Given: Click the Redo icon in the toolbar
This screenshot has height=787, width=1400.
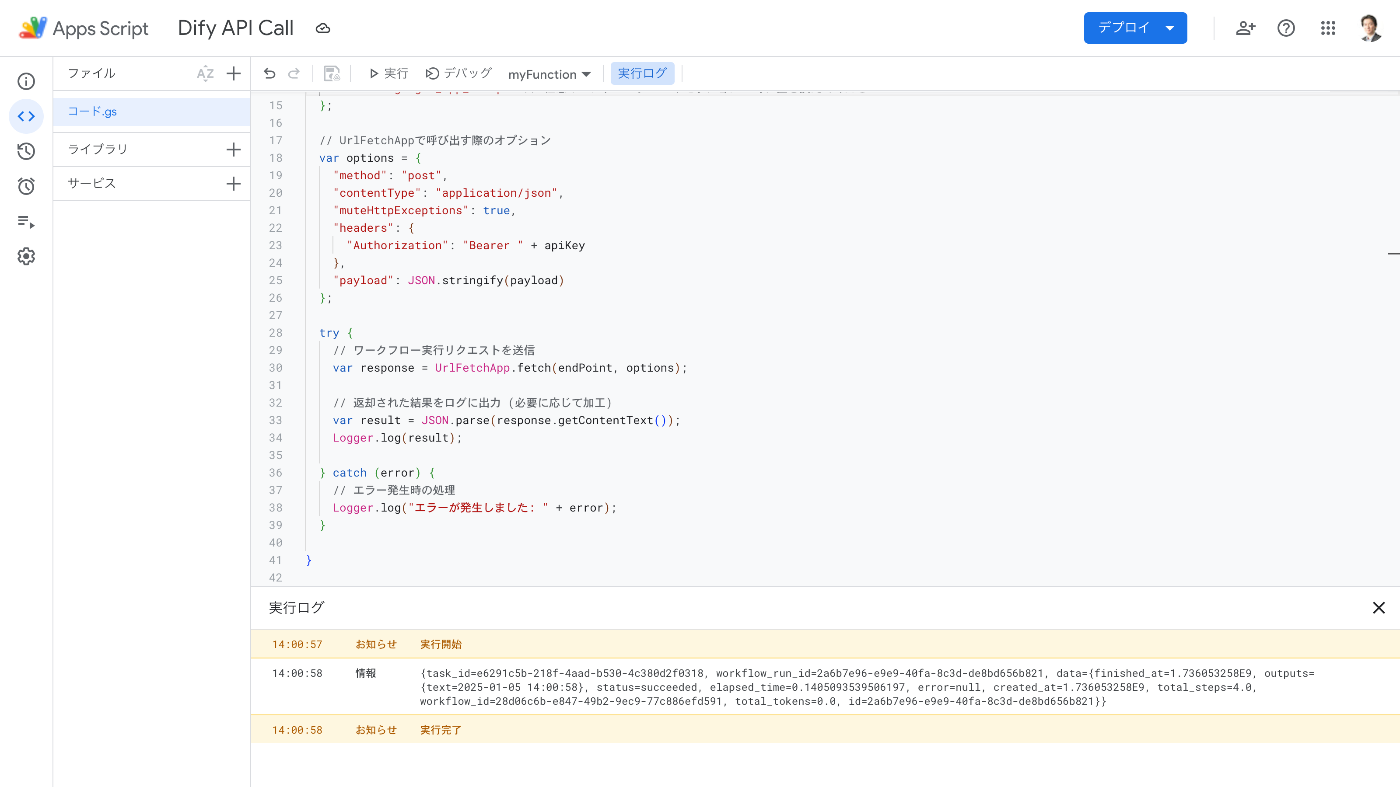Looking at the screenshot, I should (x=293, y=73).
